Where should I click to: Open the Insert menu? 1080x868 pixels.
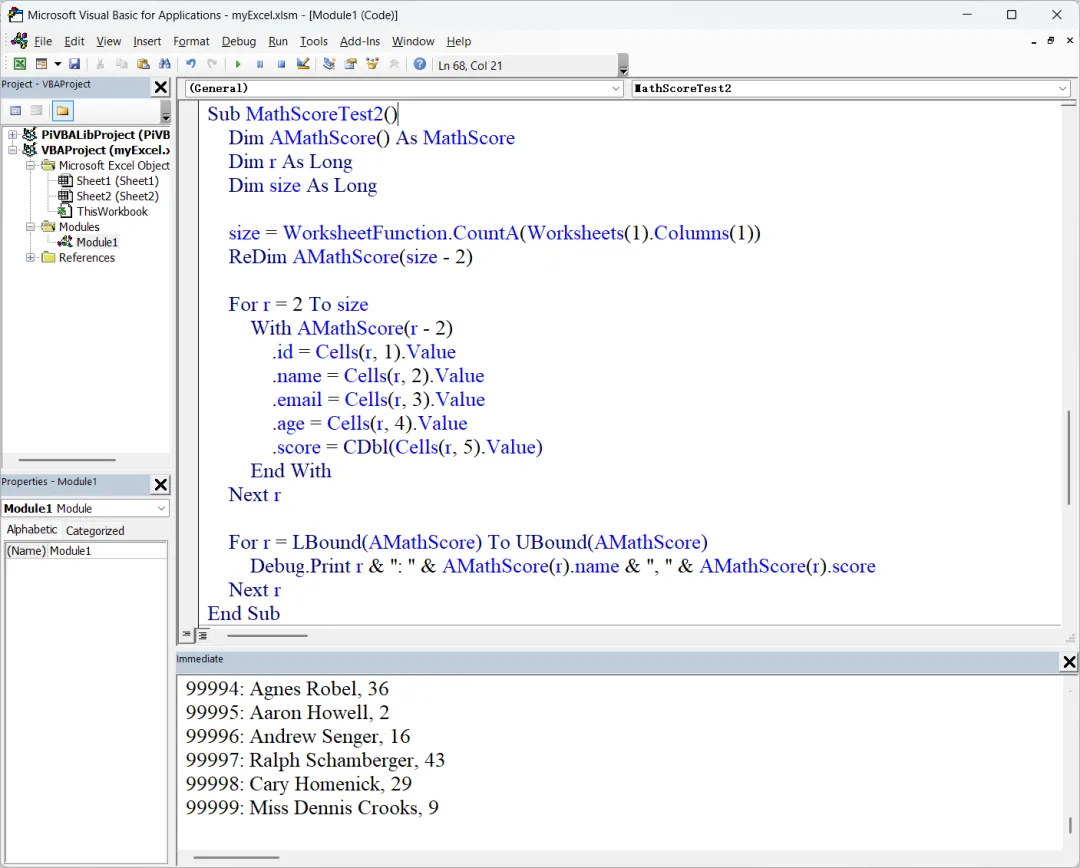coord(147,41)
